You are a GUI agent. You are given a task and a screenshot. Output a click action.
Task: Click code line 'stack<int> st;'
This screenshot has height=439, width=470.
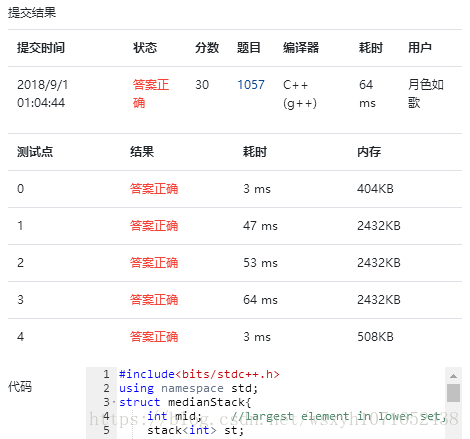click(196, 430)
